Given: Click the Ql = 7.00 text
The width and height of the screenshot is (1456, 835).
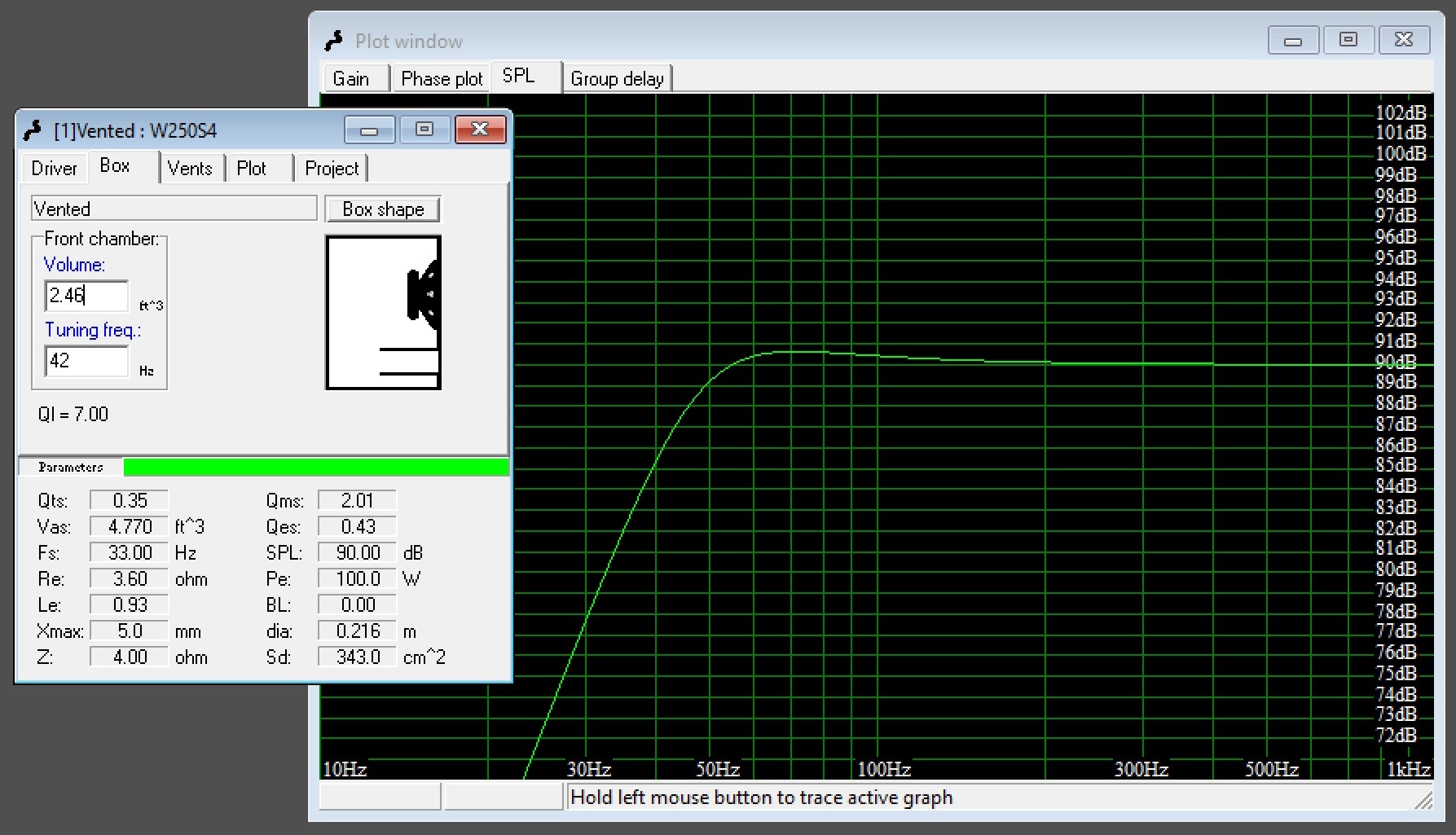Looking at the screenshot, I should coord(73,414).
